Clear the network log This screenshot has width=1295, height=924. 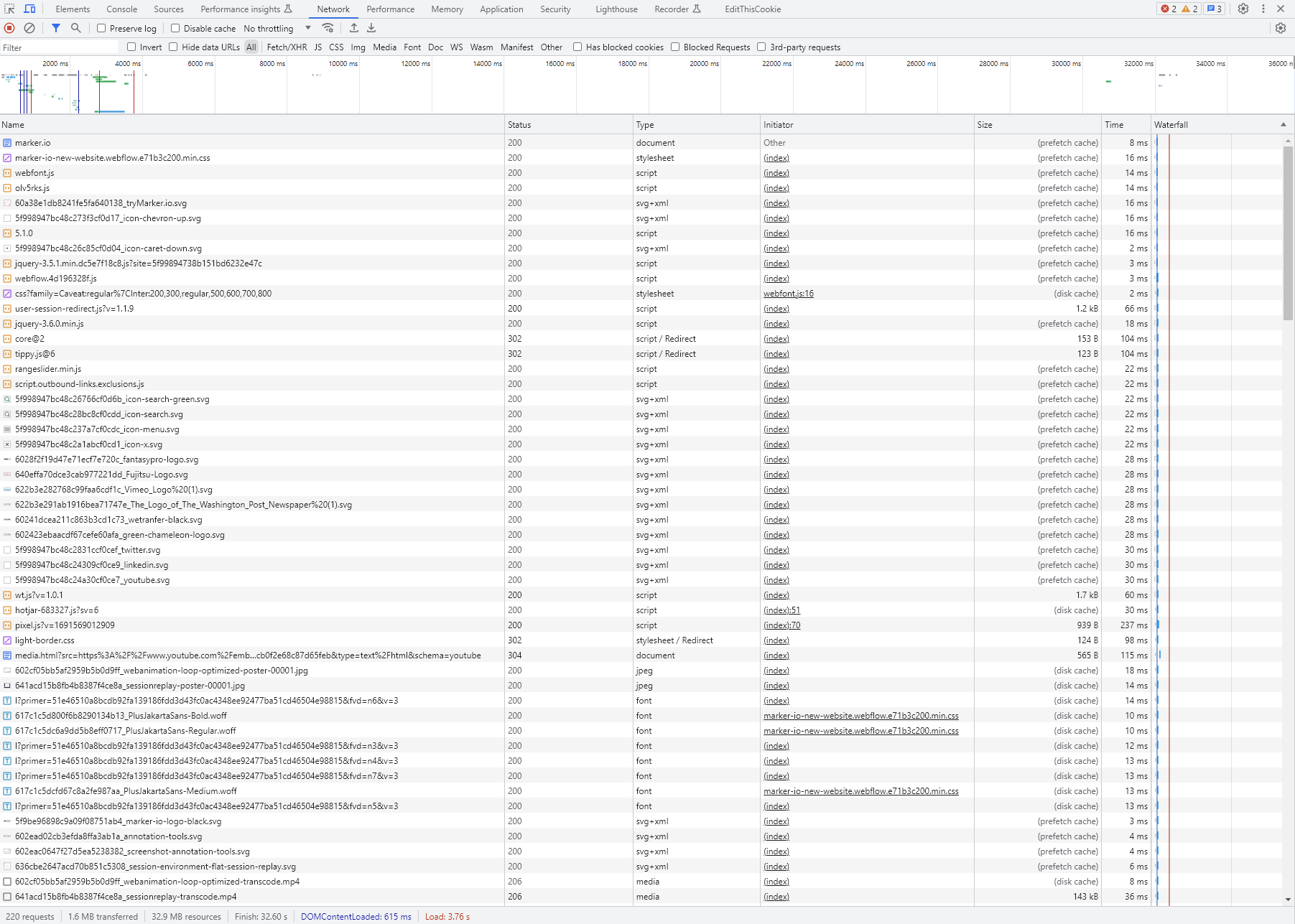pyautogui.click(x=29, y=28)
